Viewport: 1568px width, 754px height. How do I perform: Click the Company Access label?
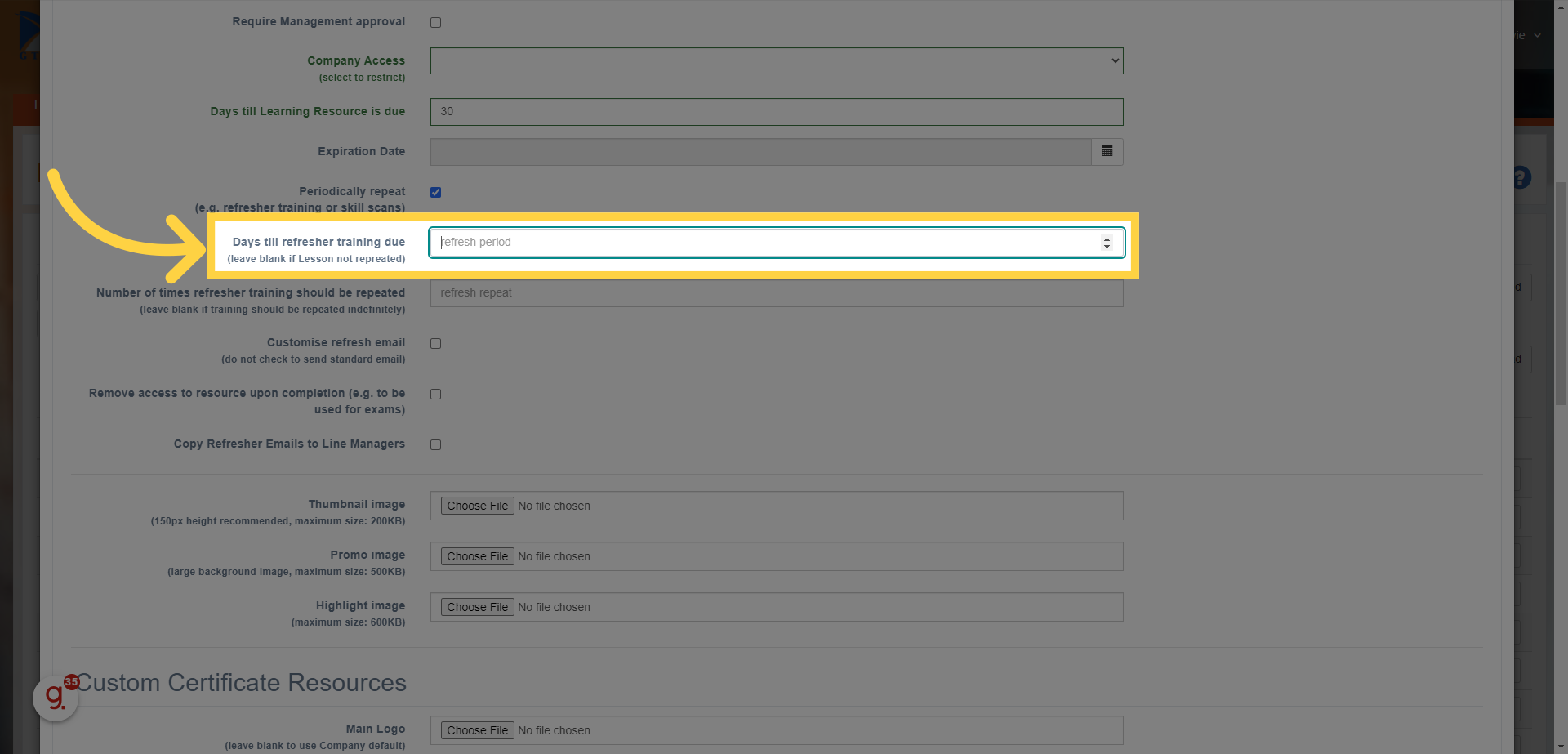(x=356, y=60)
